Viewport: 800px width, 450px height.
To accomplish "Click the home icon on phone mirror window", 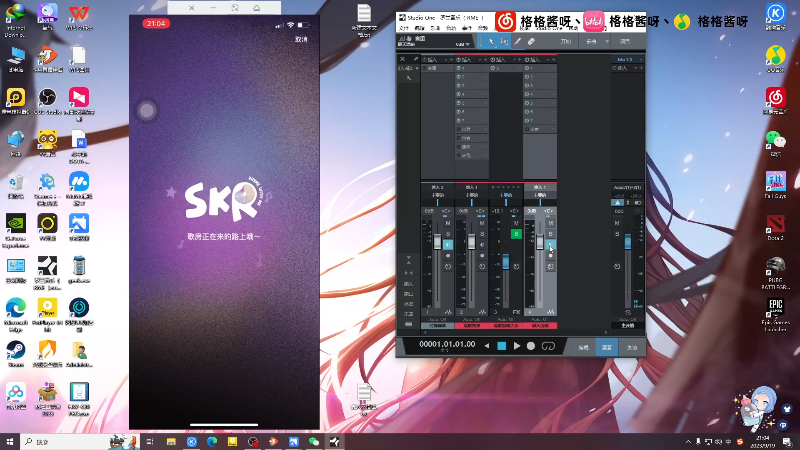I will 257,8.
